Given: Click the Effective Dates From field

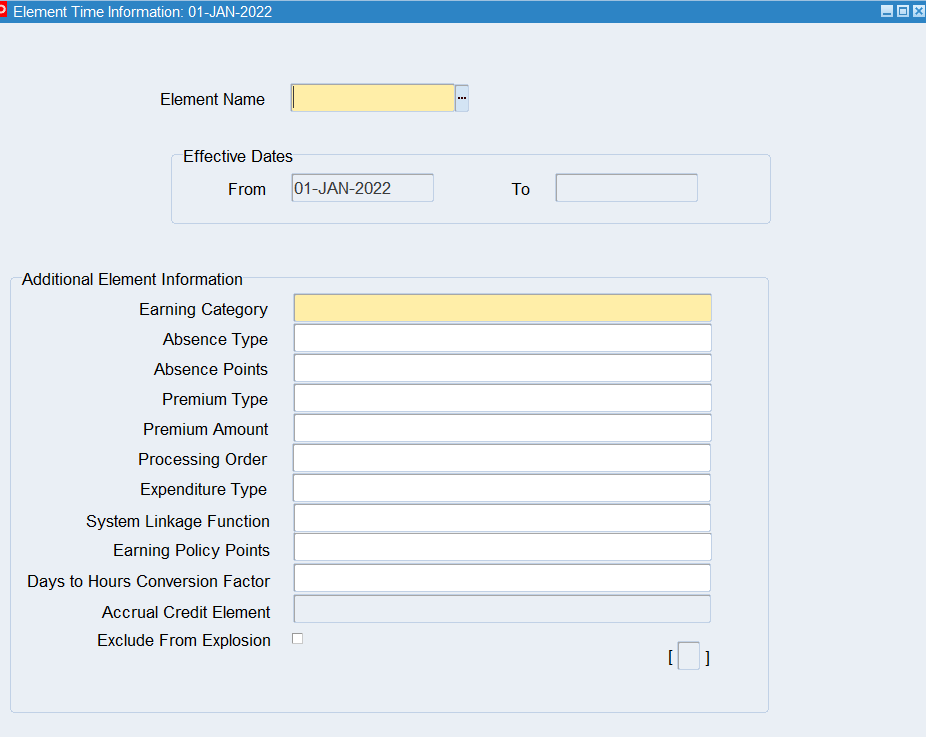Looking at the screenshot, I should 362,188.
